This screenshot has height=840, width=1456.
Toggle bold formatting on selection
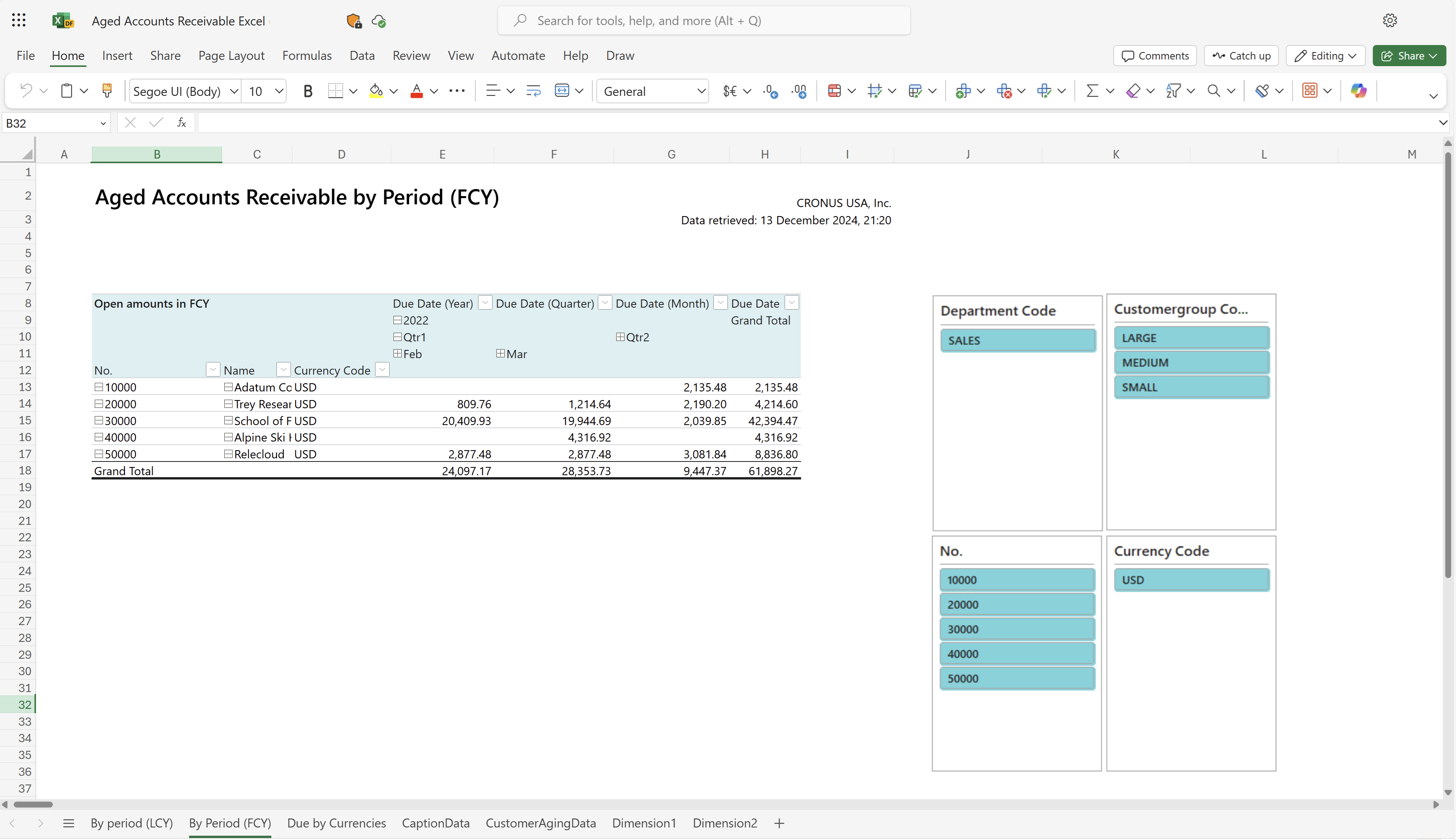point(307,90)
